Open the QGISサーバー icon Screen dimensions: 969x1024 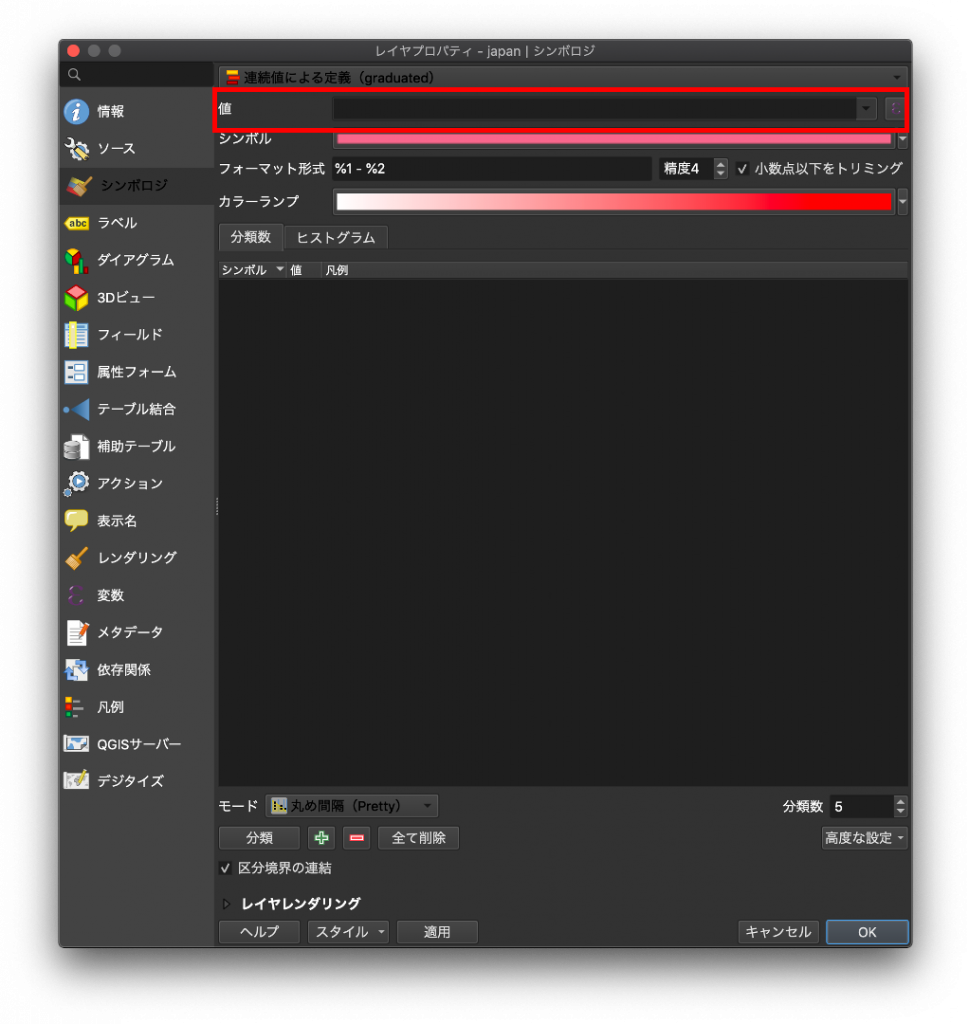click(76, 744)
